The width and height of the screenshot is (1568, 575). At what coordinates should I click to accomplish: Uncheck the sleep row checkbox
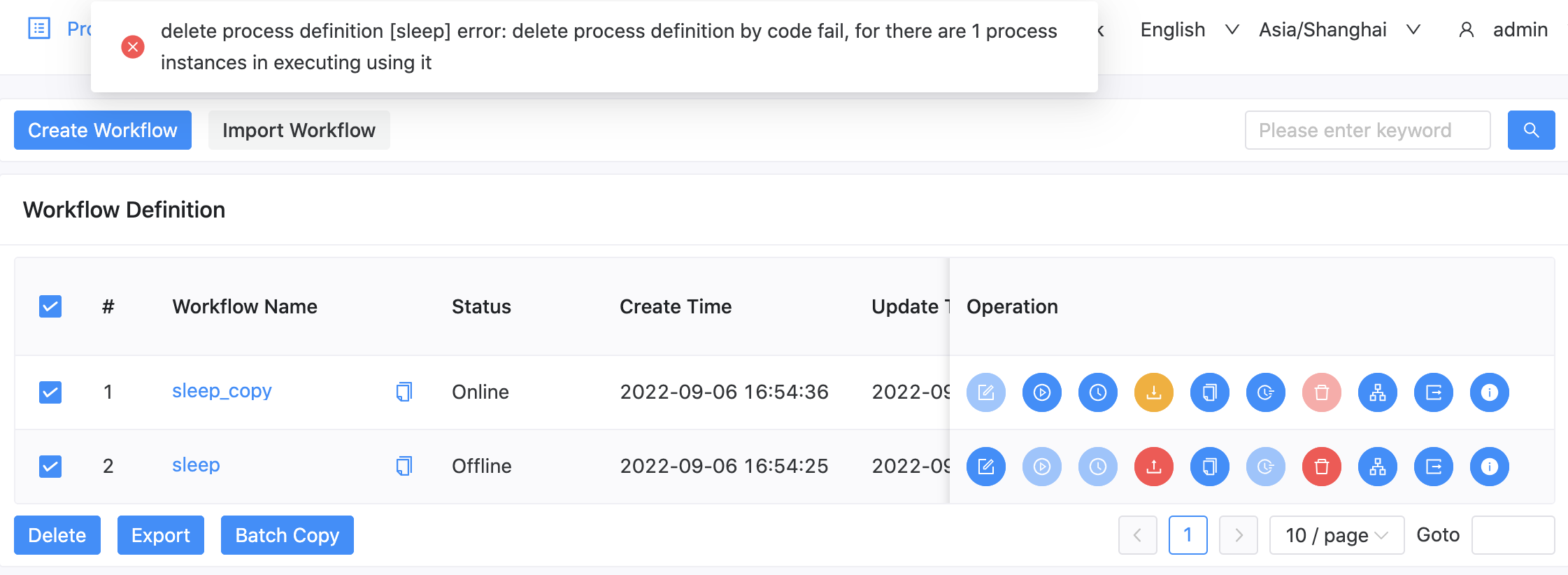[x=50, y=466]
